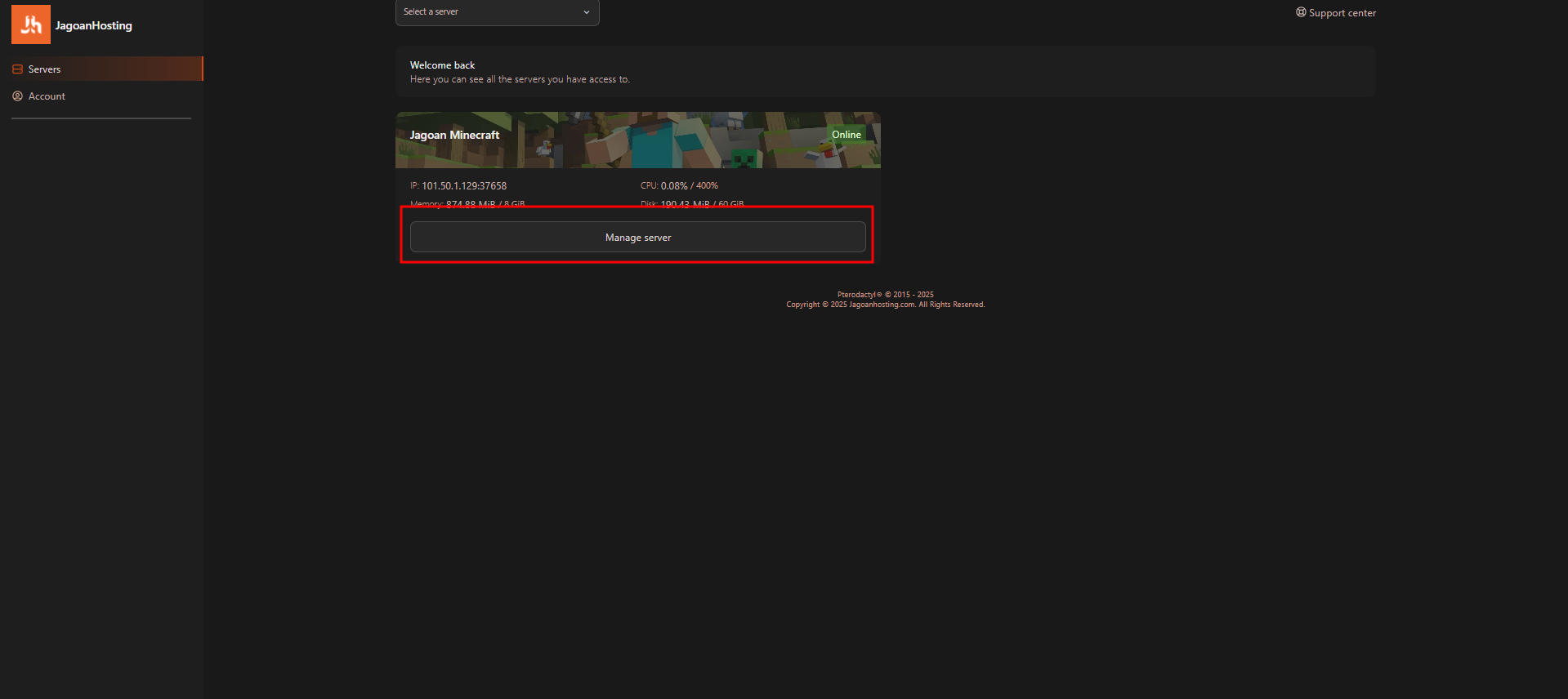Image resolution: width=1568 pixels, height=699 pixels.
Task: Expand the server selector chevron arrow
Action: click(x=586, y=12)
